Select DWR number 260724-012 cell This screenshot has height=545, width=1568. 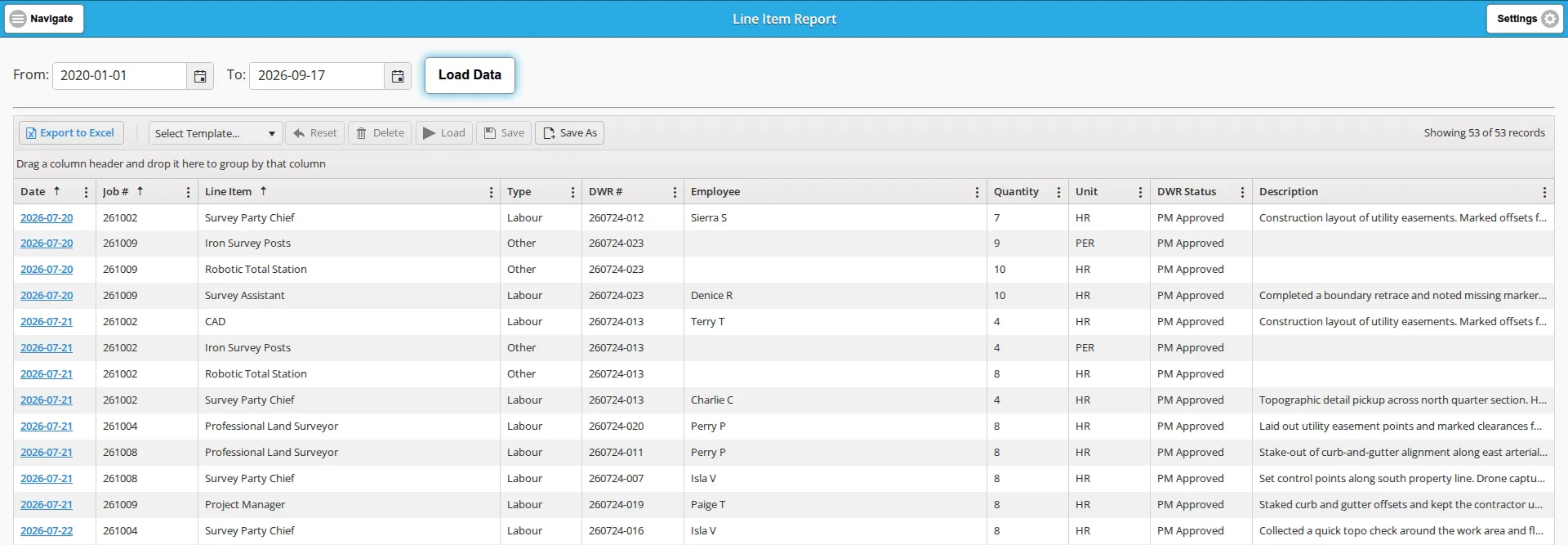point(632,218)
